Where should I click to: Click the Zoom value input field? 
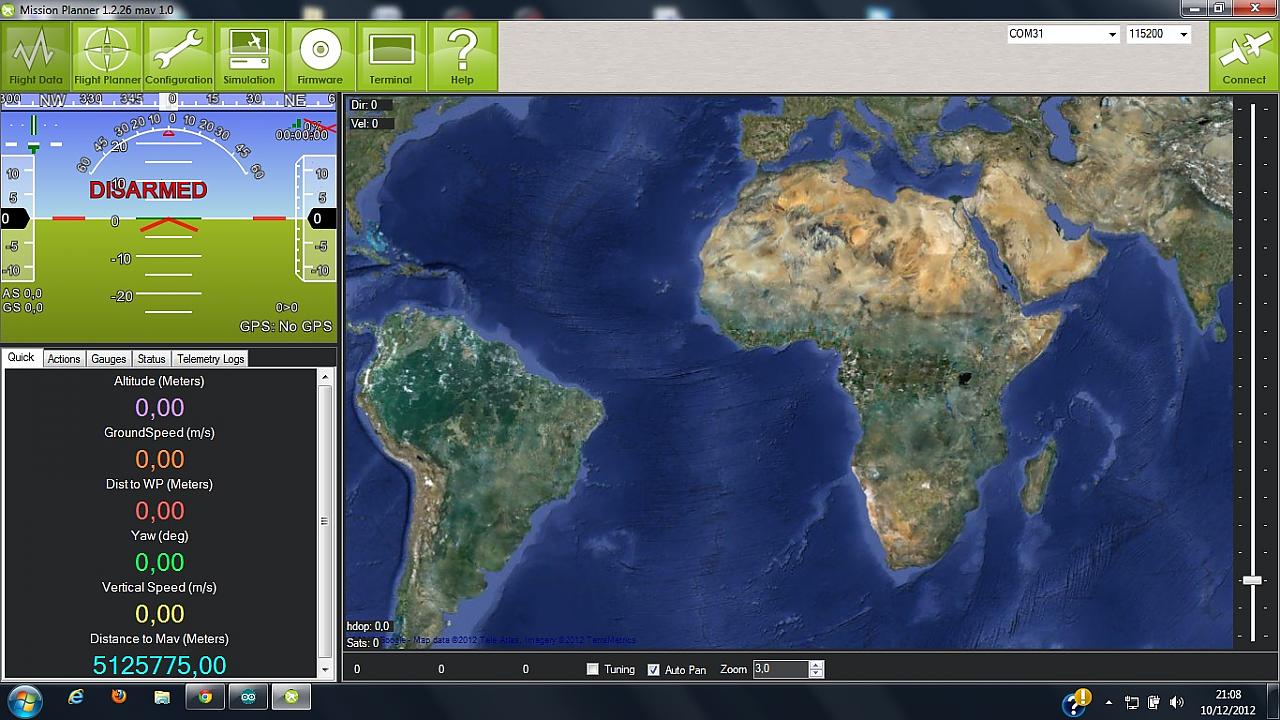click(x=779, y=669)
